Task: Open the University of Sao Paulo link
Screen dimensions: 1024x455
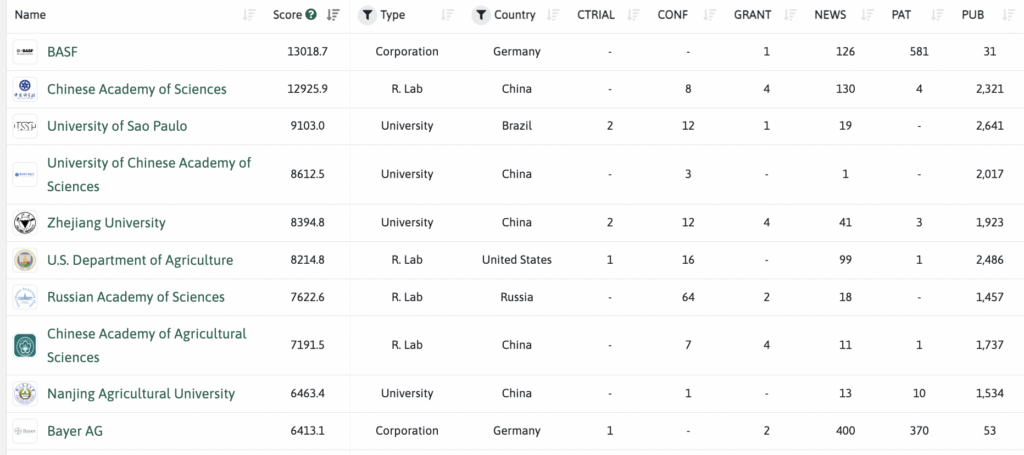Action: pyautogui.click(x=117, y=126)
